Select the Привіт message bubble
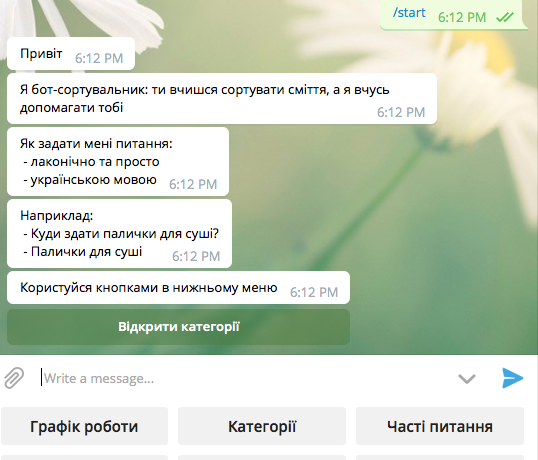The width and height of the screenshot is (538, 460). [71, 54]
